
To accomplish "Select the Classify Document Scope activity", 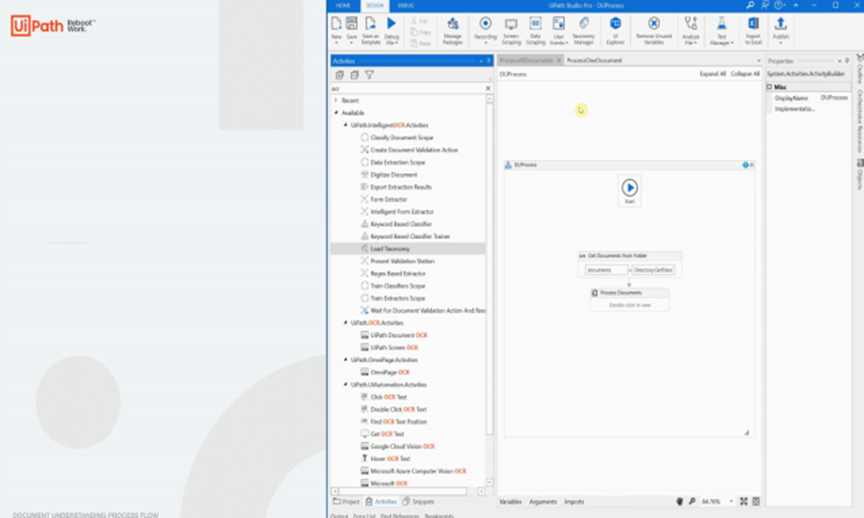I will click(401, 138).
